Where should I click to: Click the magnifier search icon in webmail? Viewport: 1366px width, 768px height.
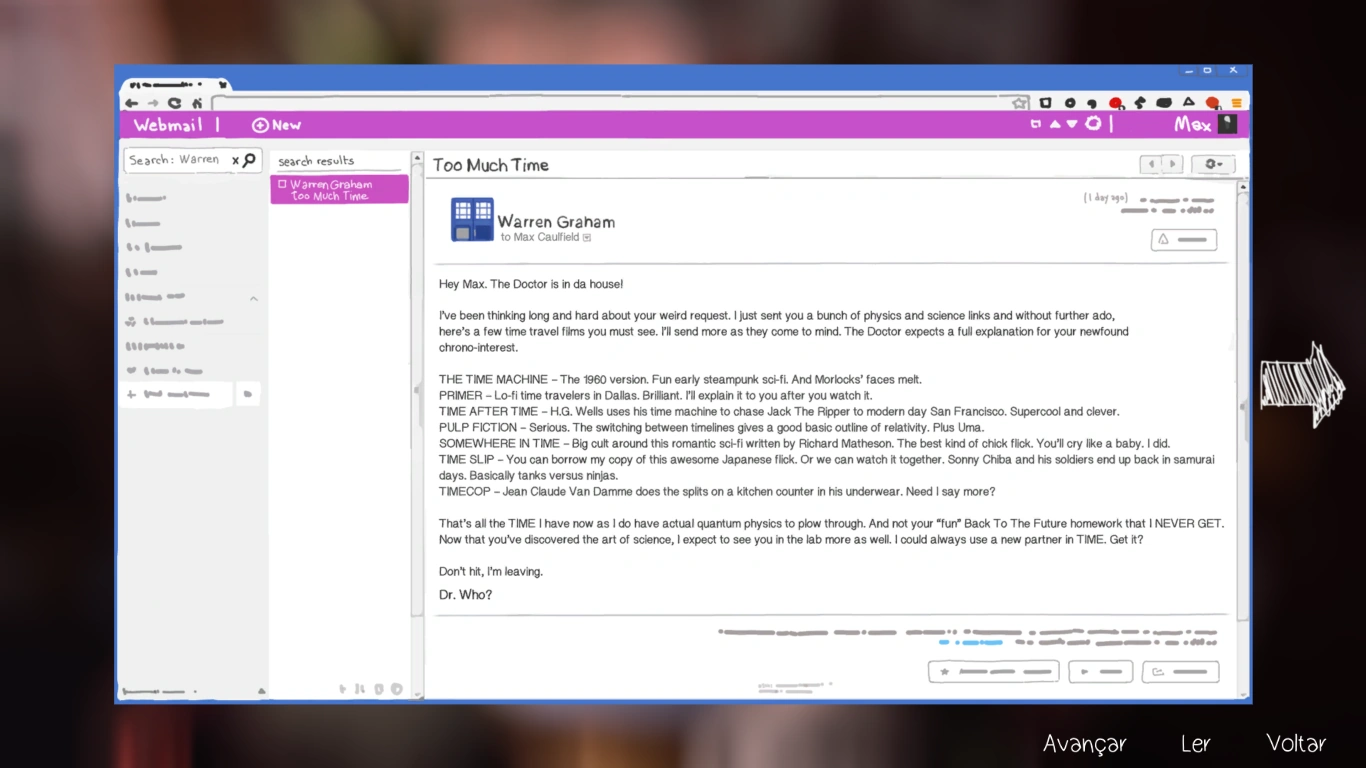pyautogui.click(x=250, y=160)
